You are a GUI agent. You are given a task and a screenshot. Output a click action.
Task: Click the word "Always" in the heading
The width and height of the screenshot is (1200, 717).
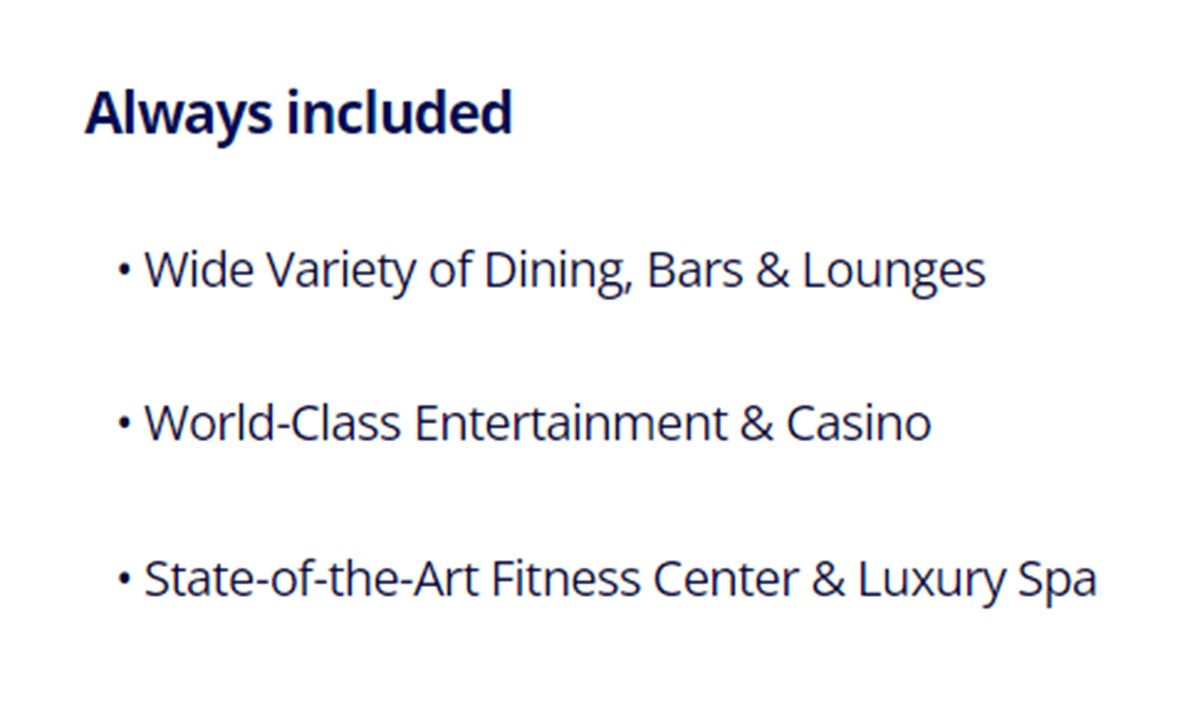178,113
